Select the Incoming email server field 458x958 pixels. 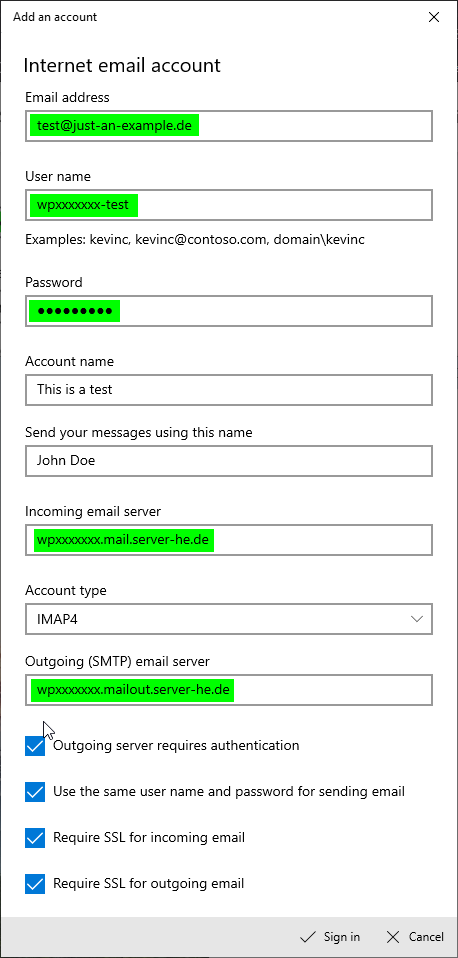point(229,539)
